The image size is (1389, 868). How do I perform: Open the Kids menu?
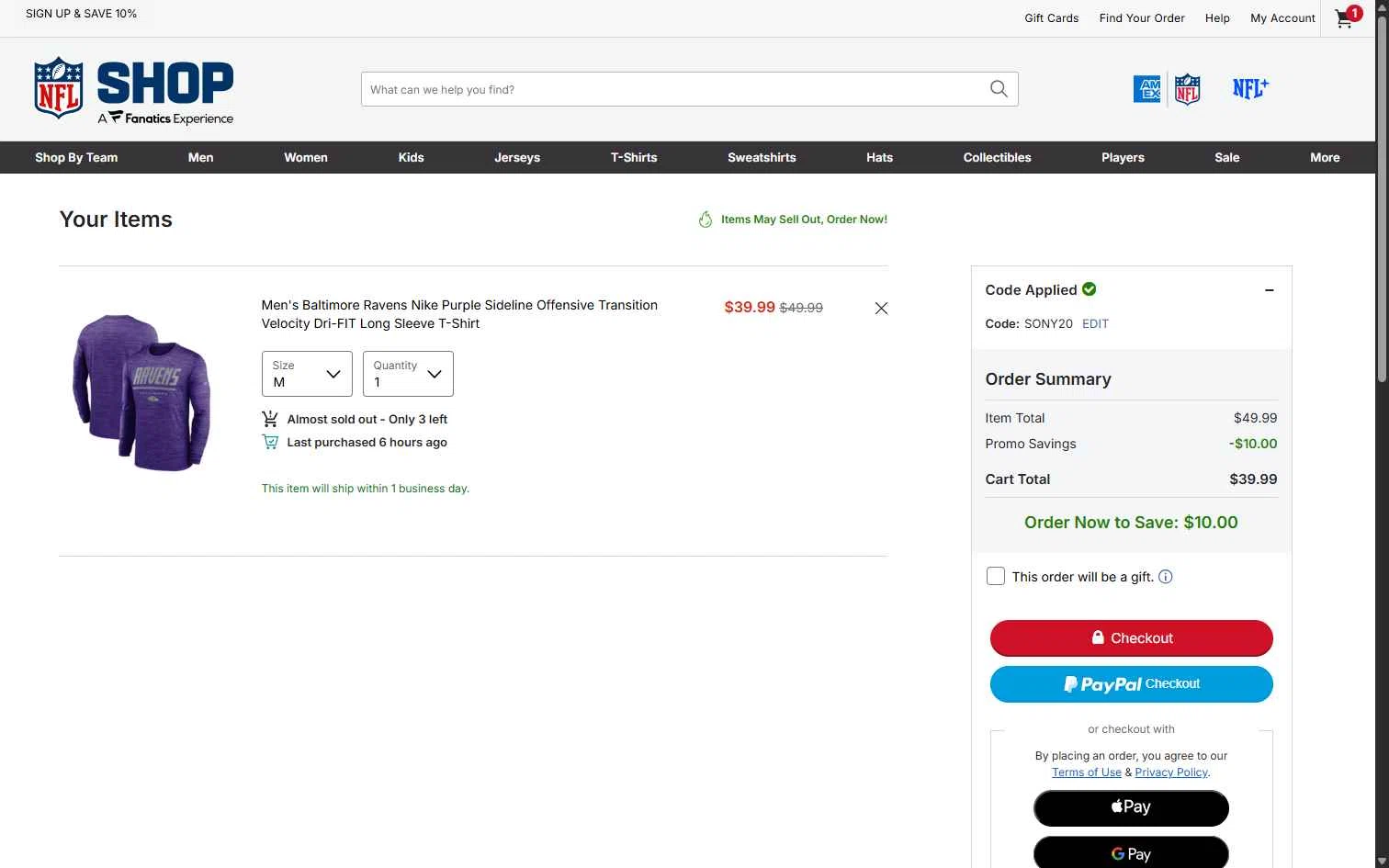pyautogui.click(x=412, y=157)
